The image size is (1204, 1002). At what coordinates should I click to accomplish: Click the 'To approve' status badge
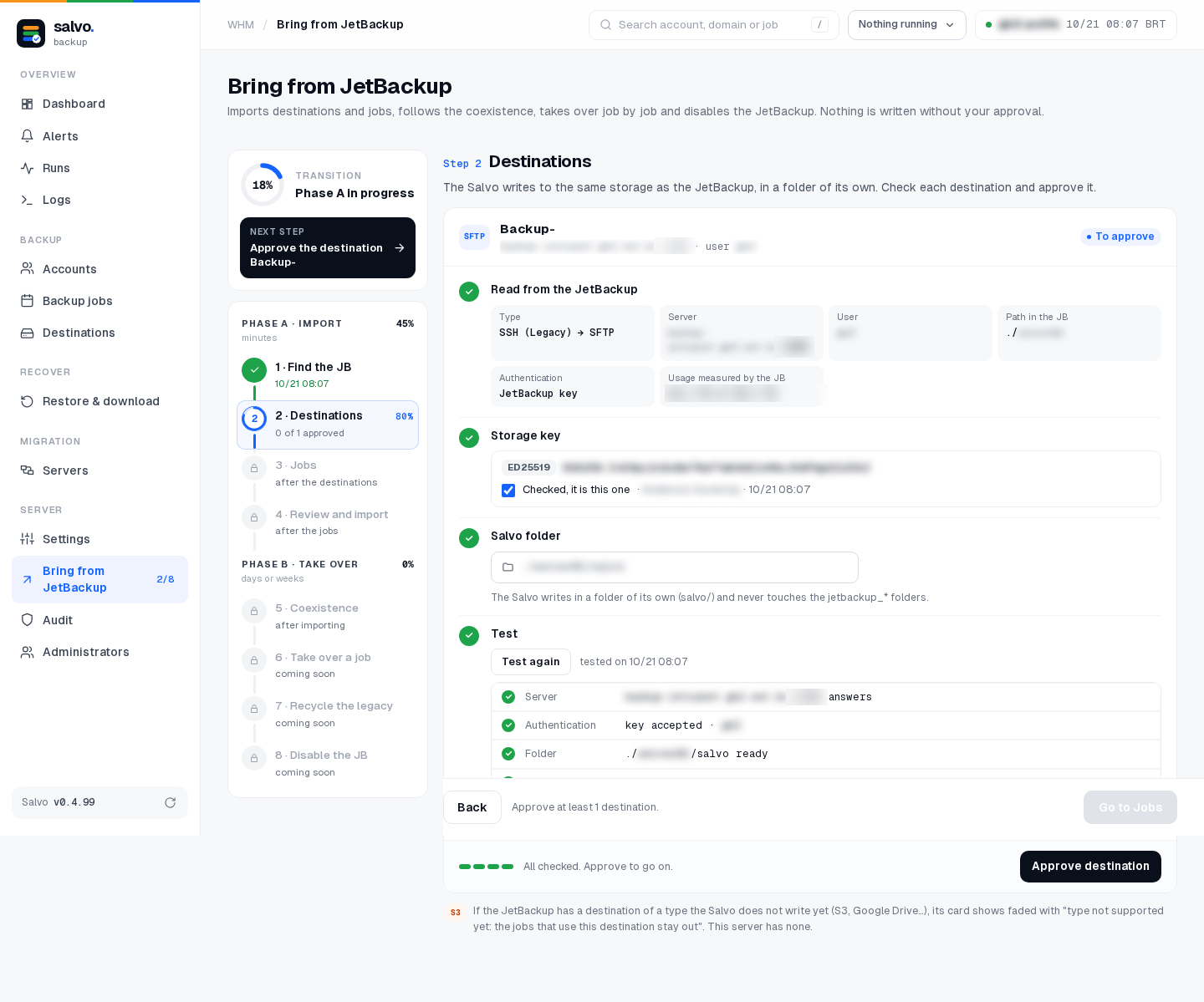[1120, 237]
